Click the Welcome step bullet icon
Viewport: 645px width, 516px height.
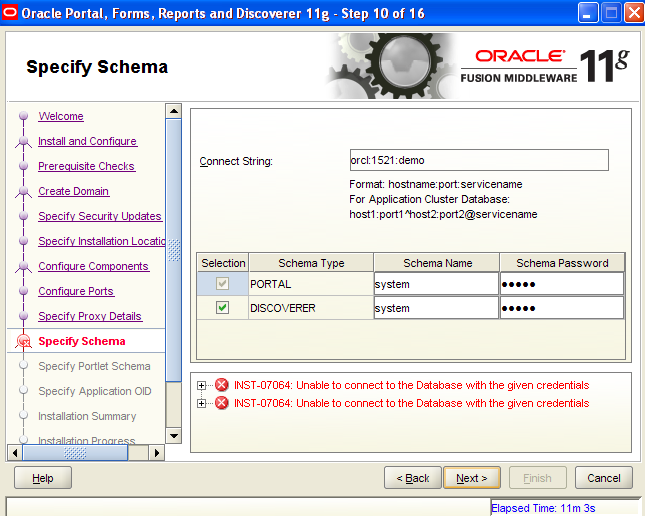pos(23,116)
